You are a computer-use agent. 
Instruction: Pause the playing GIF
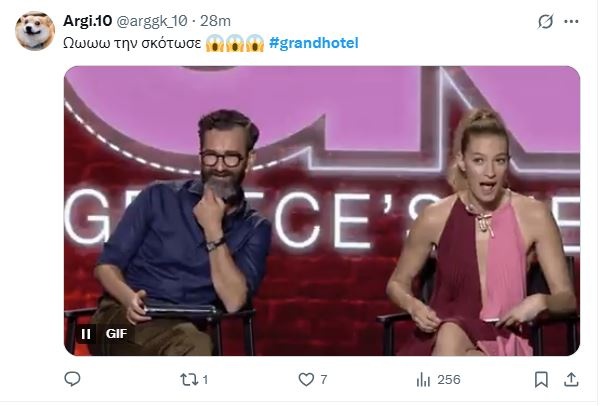[87, 333]
